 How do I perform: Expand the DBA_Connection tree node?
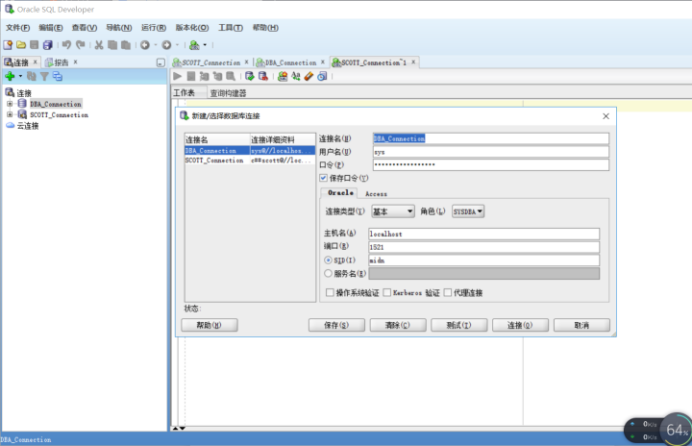pos(10,104)
